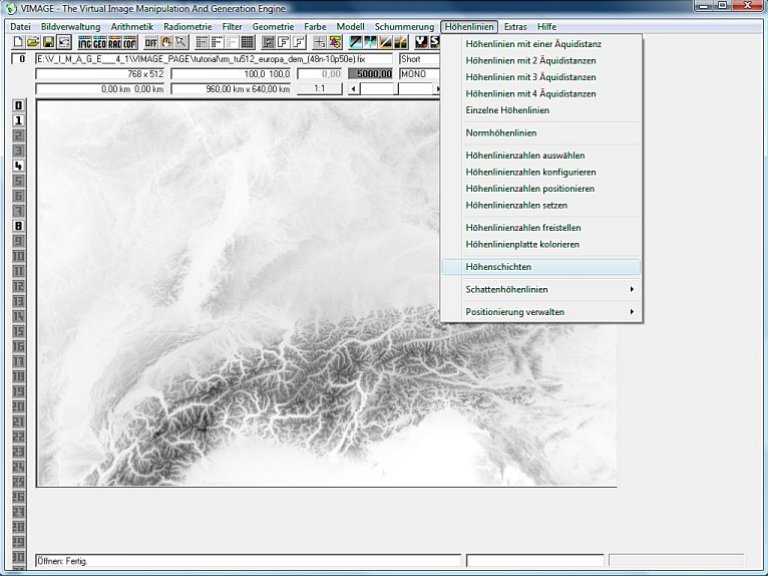
Task: Click the IMG toolbar button
Action: pyautogui.click(x=85, y=43)
